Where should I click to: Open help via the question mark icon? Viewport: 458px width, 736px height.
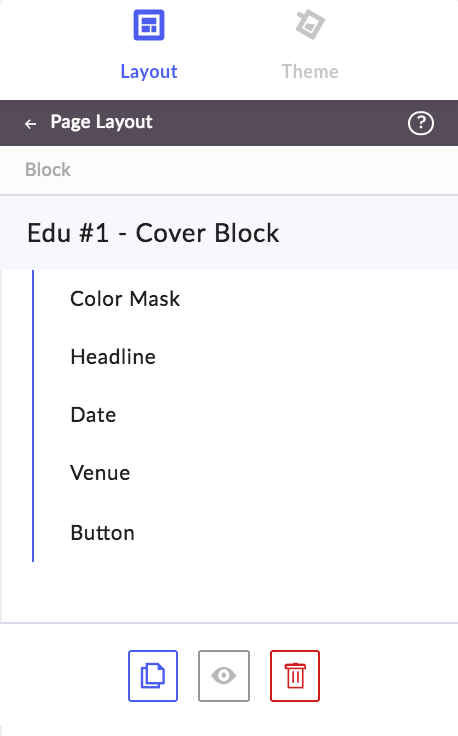[420, 123]
